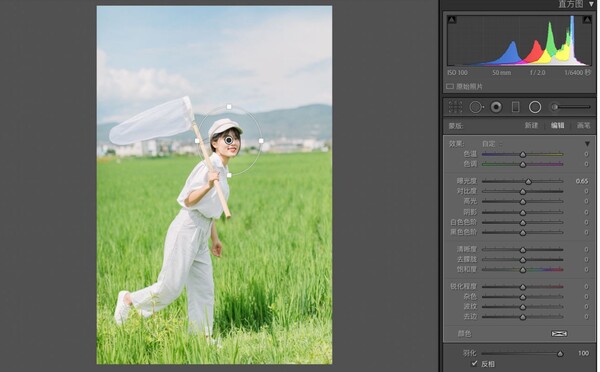Select the radial filter center pin on face
Viewport: 600px width, 372px height.
(228, 140)
